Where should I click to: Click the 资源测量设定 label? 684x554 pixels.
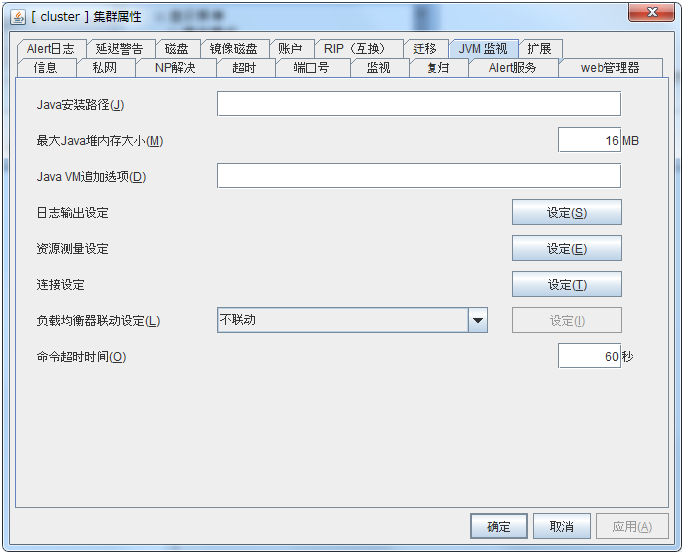[x=72, y=249]
